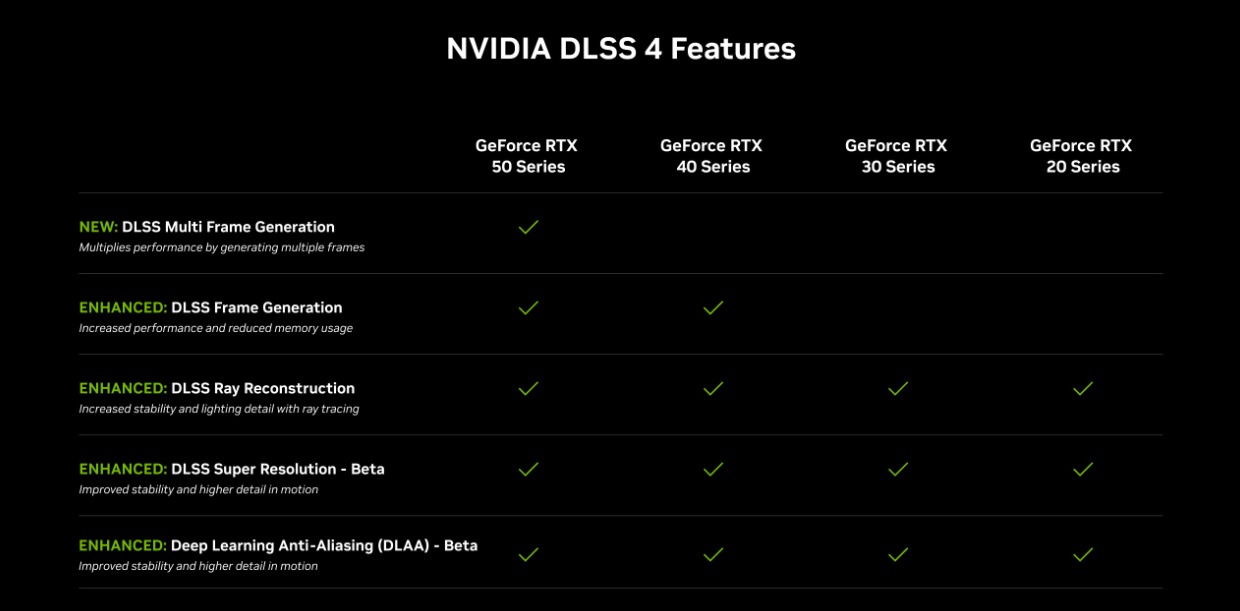Image resolution: width=1240 pixels, height=611 pixels.
Task: Click the Super Resolution checkmark under RTX 40 Series
Action: click(713, 469)
